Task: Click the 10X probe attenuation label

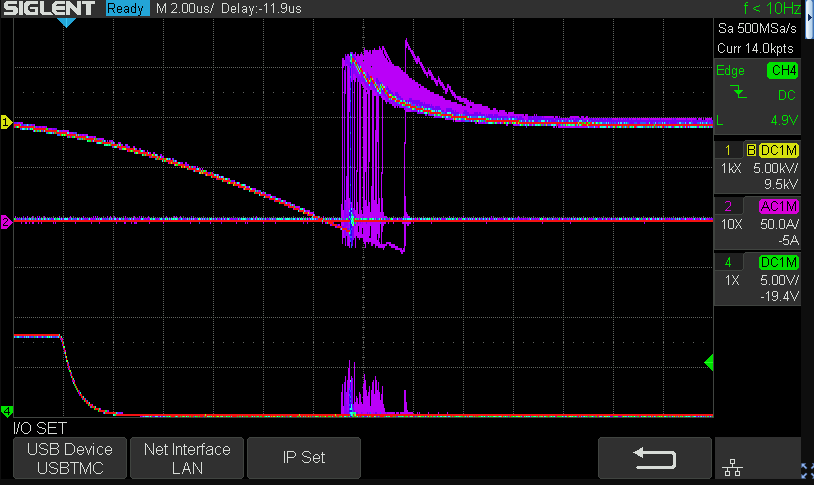Action: [x=731, y=224]
